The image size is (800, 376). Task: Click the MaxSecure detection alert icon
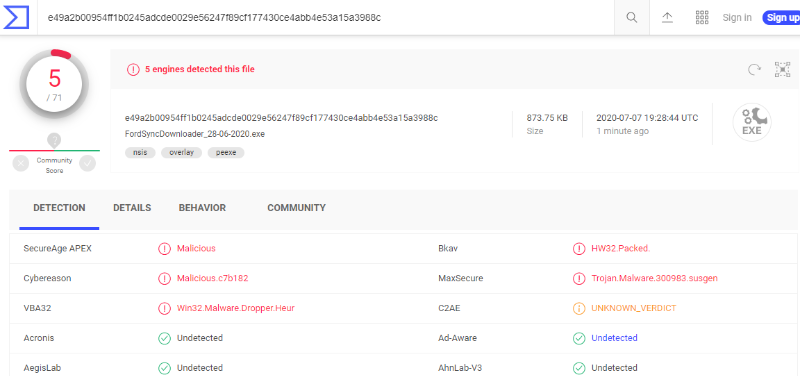click(x=579, y=279)
